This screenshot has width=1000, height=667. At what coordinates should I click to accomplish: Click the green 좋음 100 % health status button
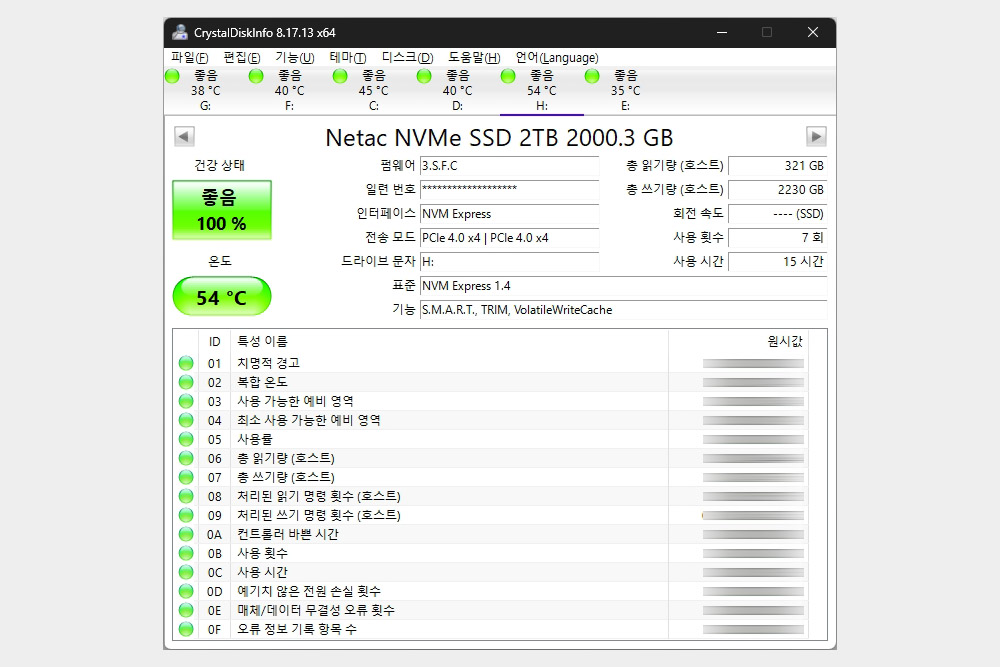click(x=222, y=210)
